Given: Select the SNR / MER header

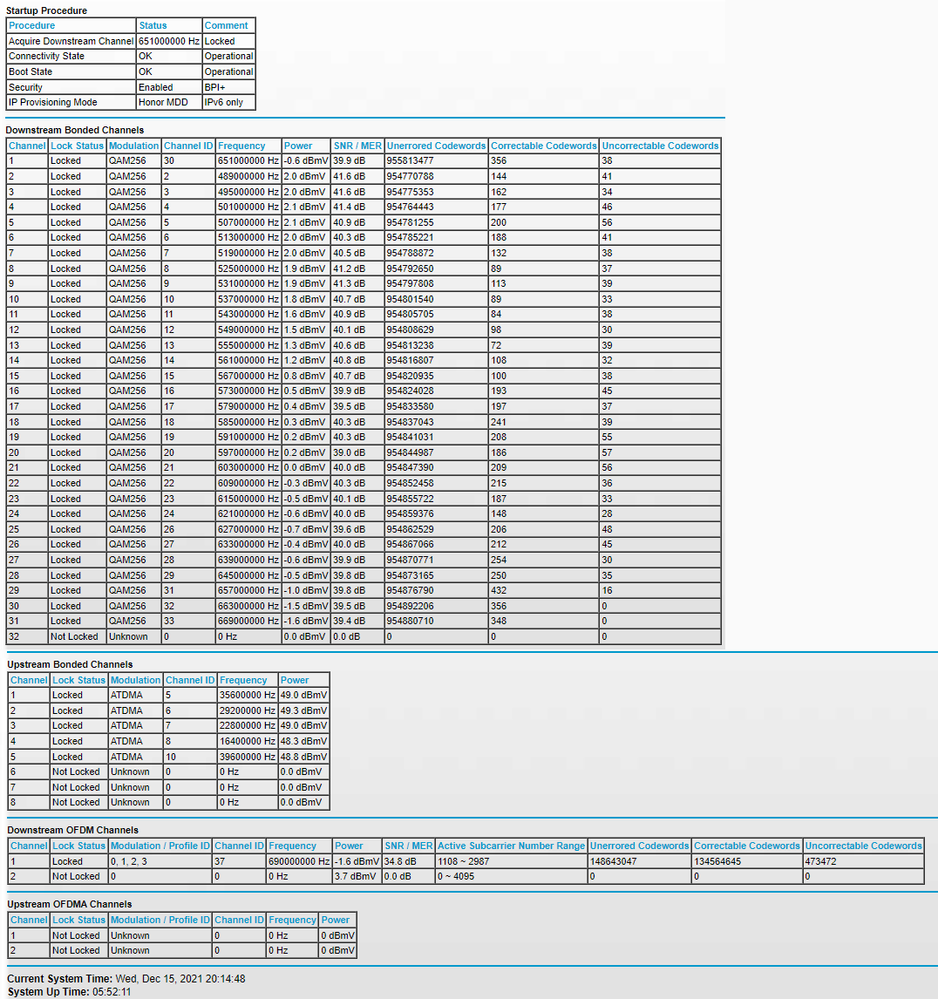Looking at the screenshot, I should point(357,145).
